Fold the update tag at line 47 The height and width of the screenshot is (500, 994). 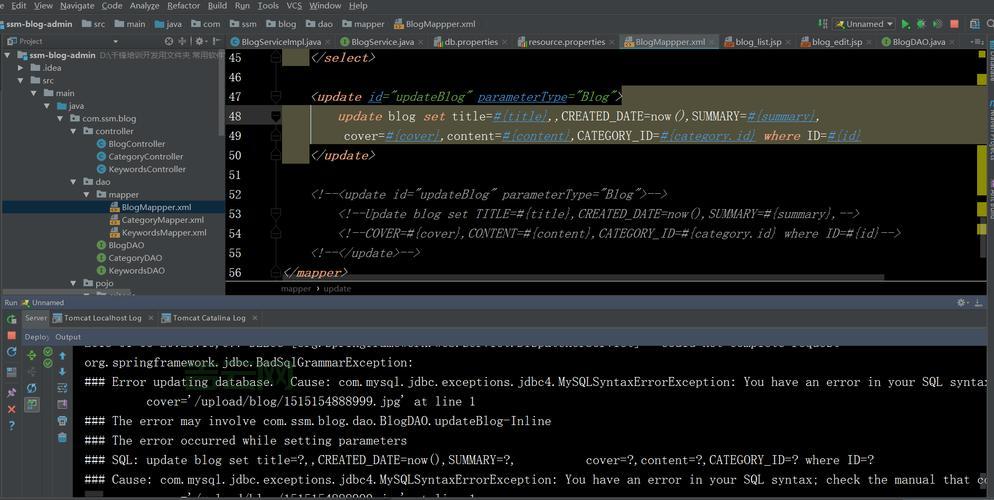(x=276, y=96)
